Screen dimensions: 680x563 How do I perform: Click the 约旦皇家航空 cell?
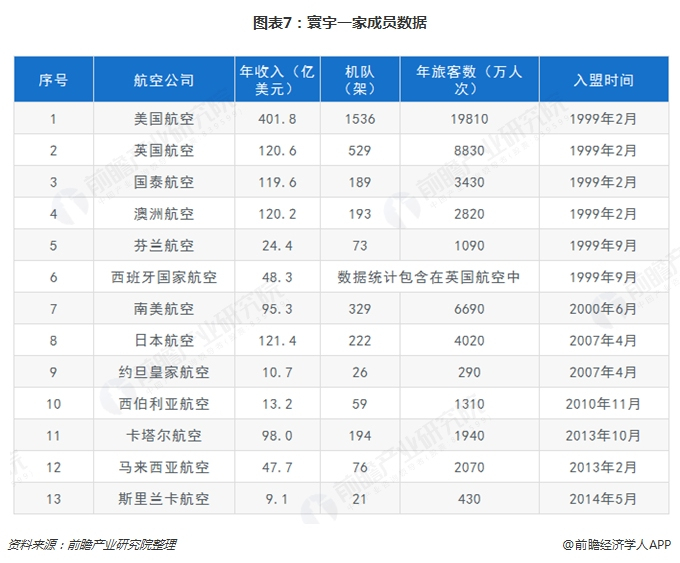[x=164, y=372]
